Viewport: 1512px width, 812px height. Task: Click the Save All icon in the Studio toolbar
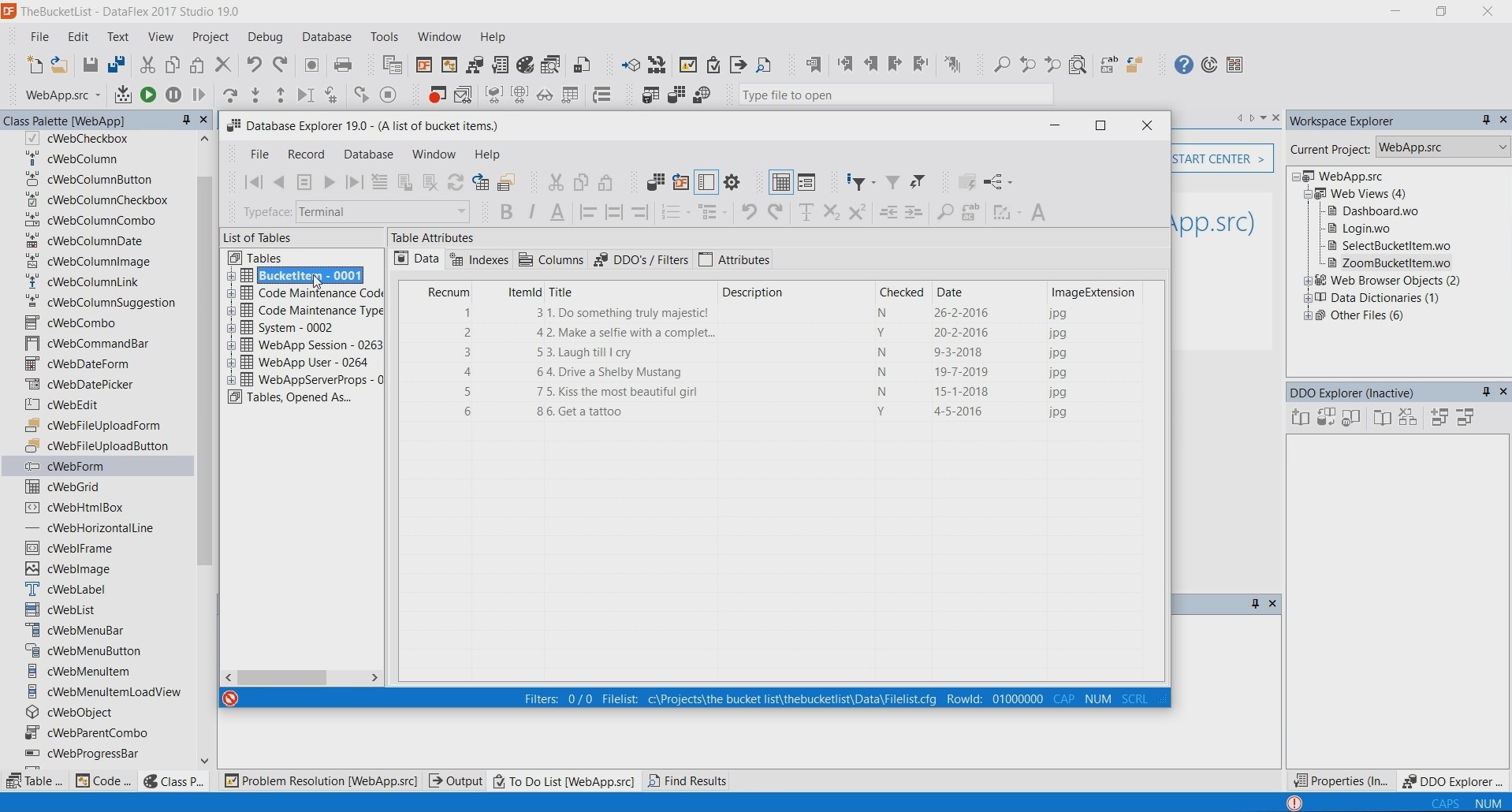117,65
